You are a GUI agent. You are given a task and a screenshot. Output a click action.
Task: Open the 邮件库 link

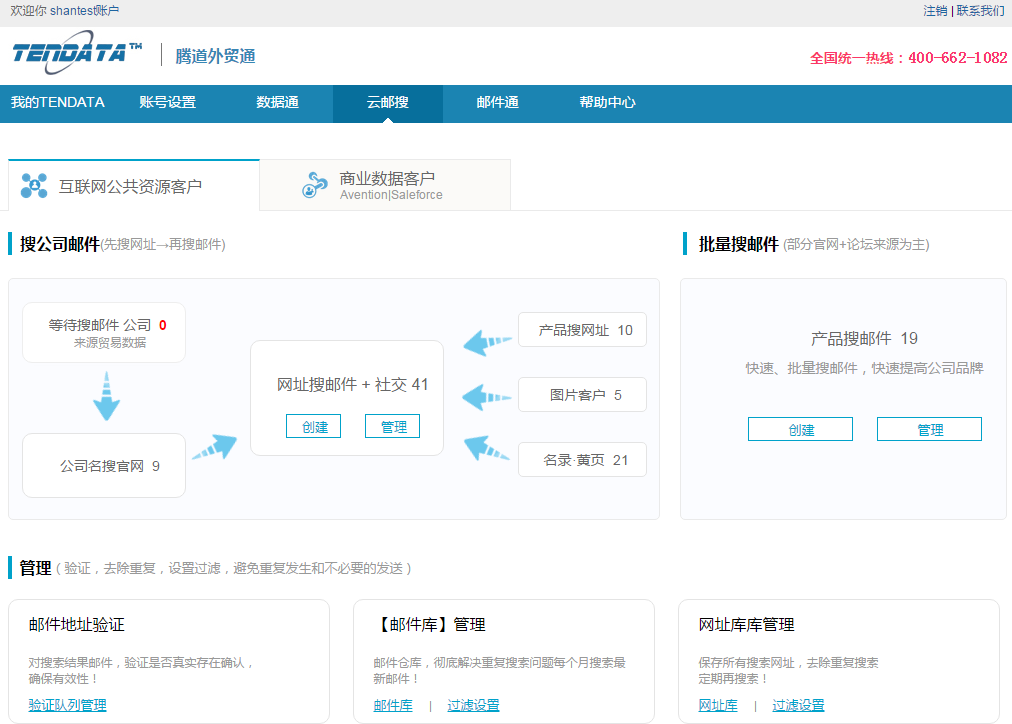tap(393, 705)
